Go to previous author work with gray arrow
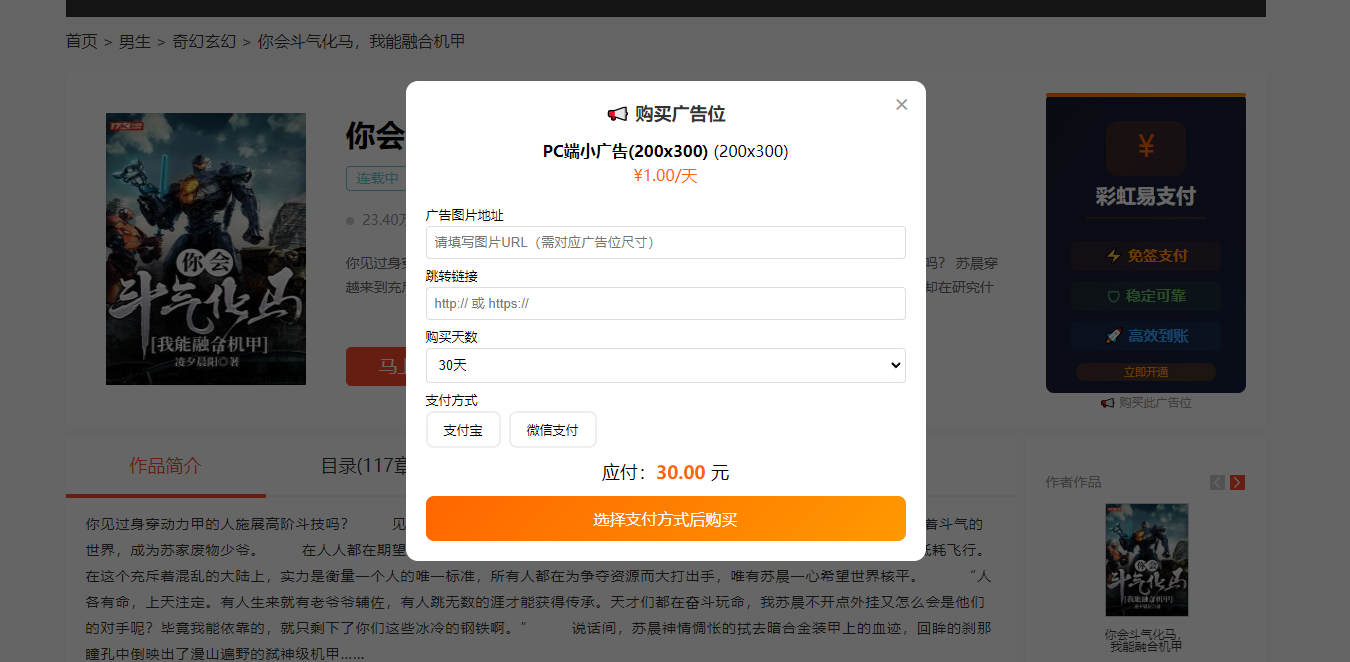This screenshot has width=1350, height=662. (x=1217, y=482)
